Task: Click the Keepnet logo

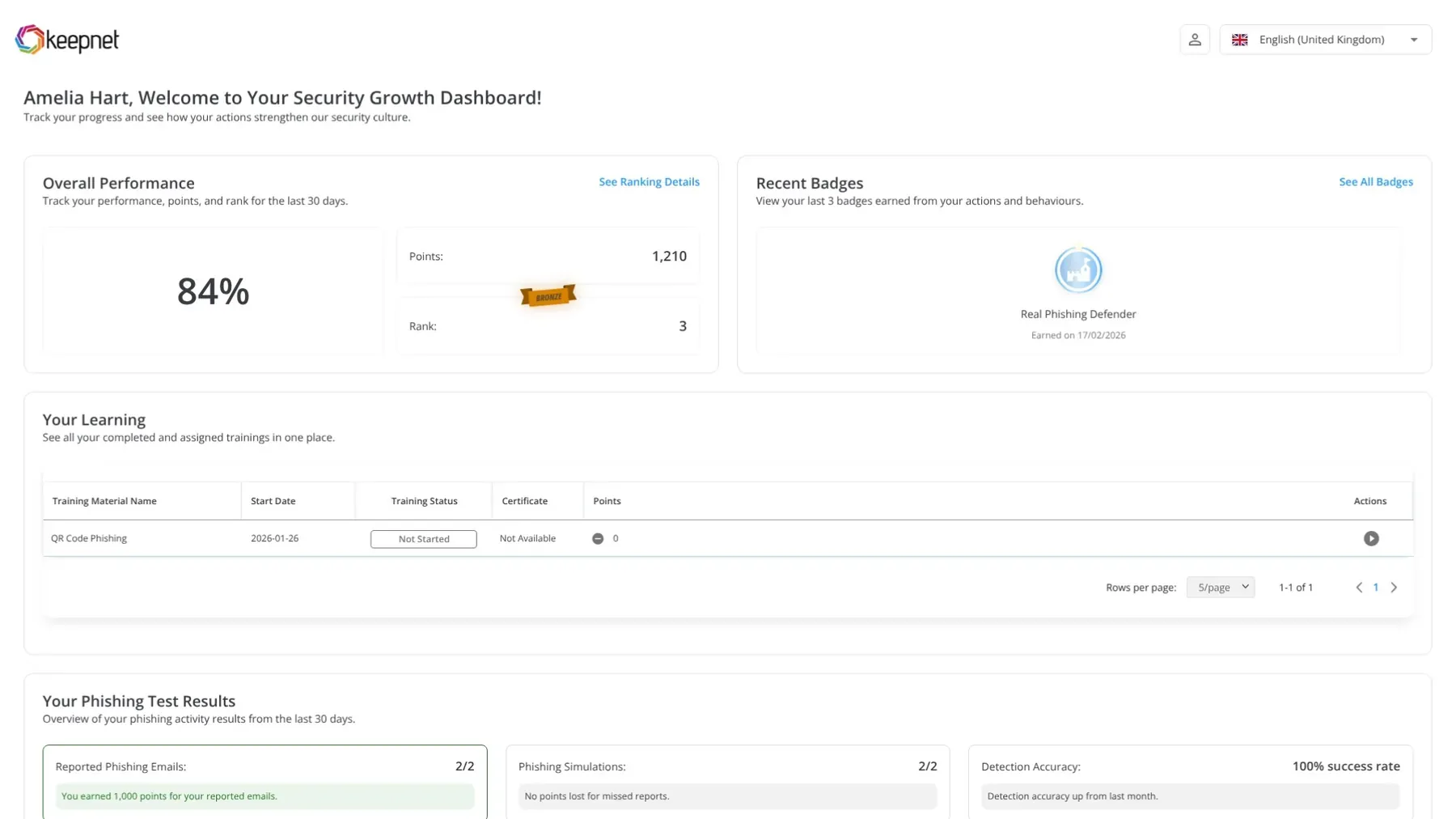Action: tap(67, 39)
